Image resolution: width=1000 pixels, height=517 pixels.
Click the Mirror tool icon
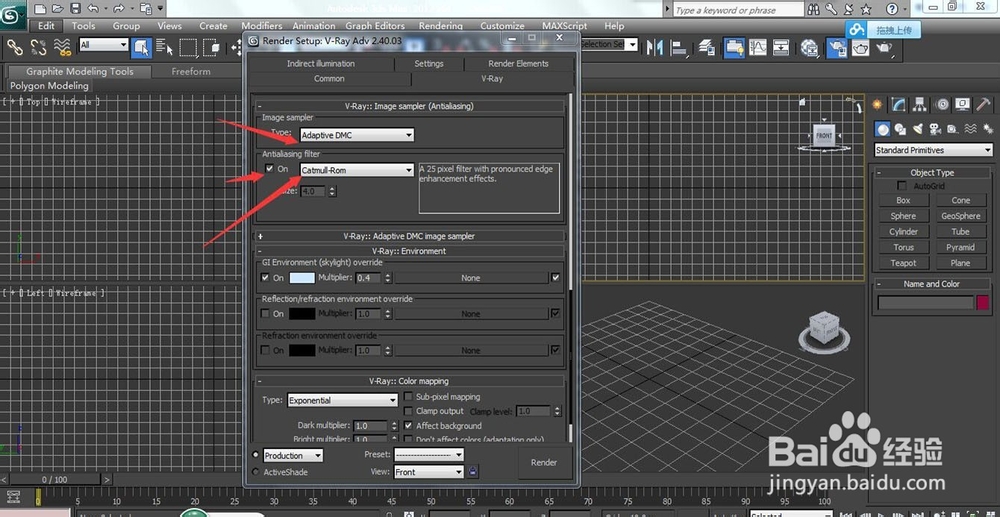tap(654, 47)
